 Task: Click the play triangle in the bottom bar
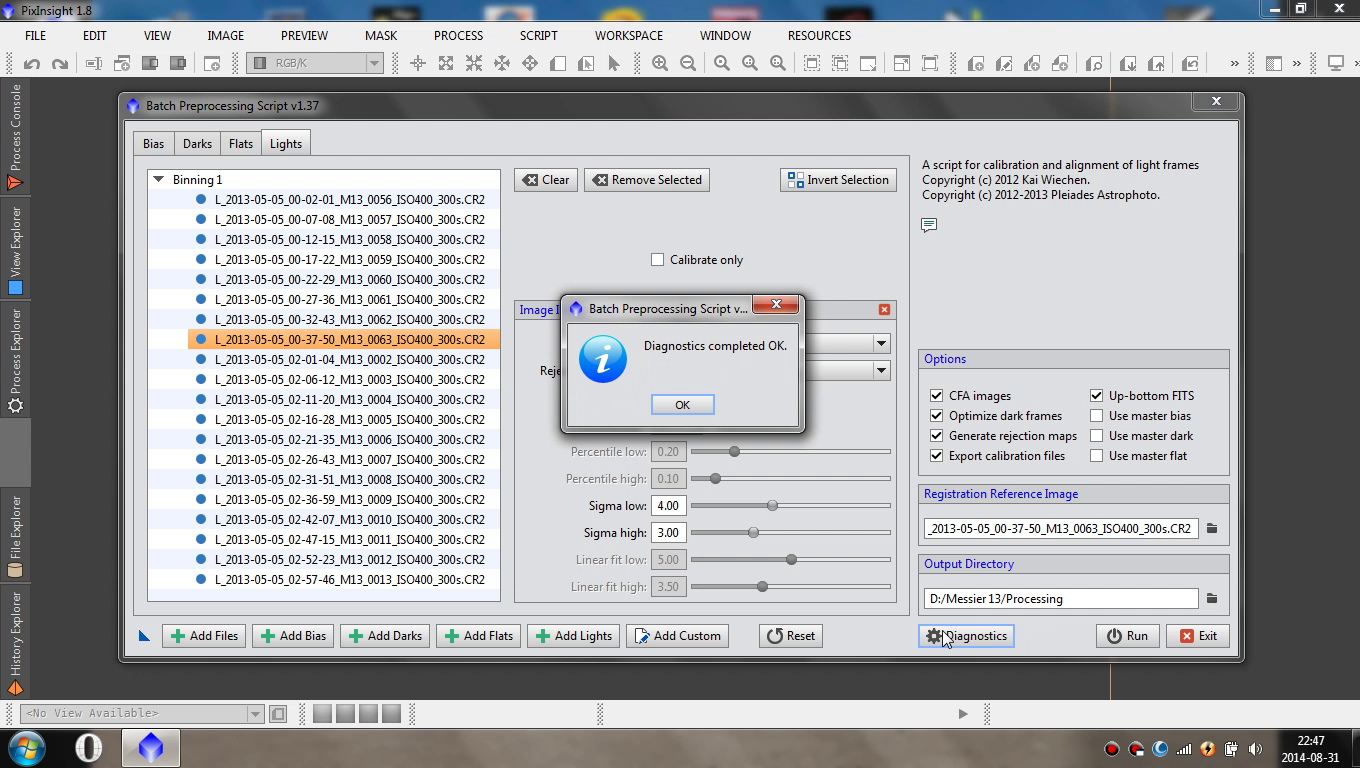click(x=962, y=713)
